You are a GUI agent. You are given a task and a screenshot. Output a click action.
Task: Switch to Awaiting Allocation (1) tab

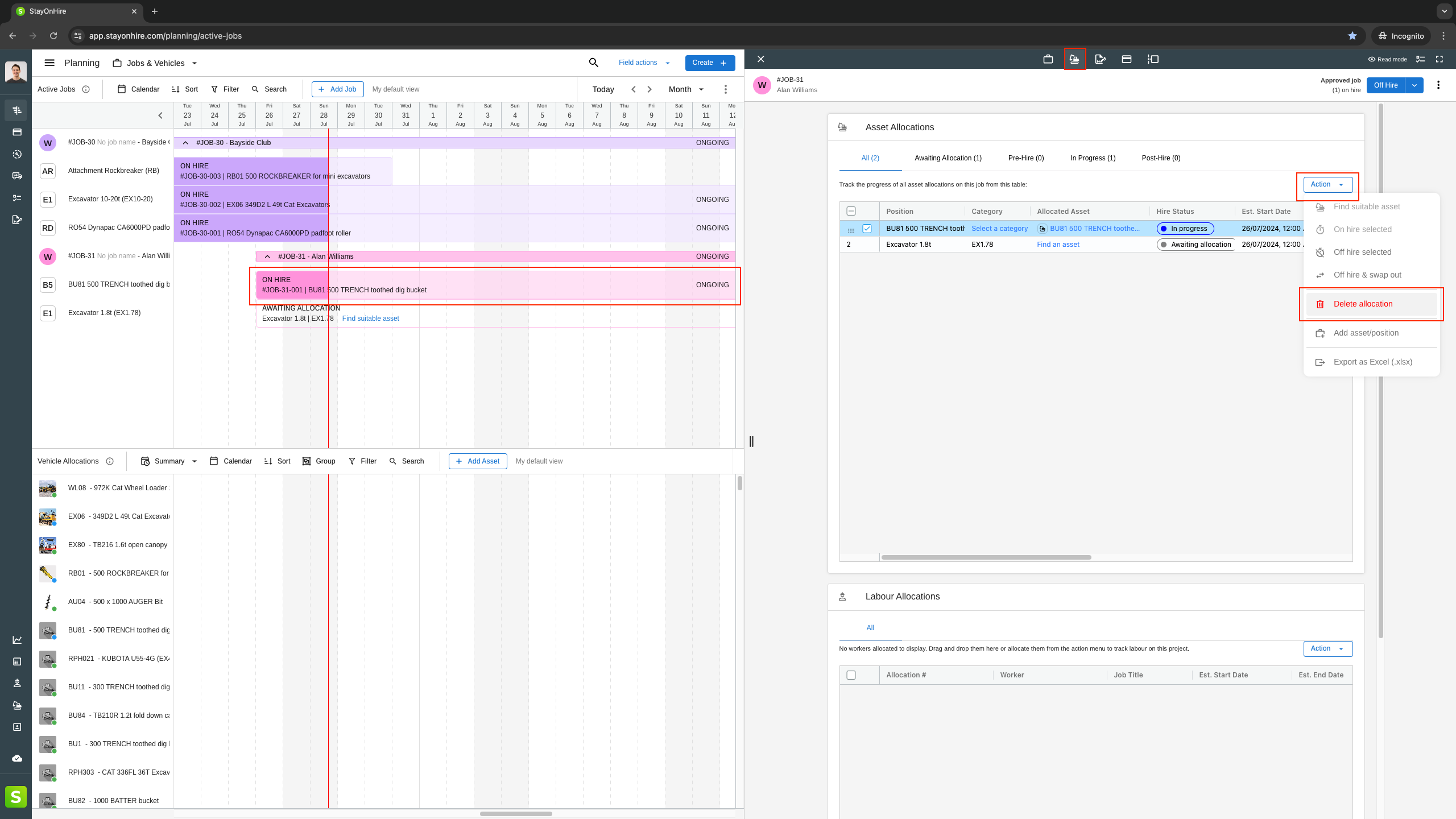[948, 158]
